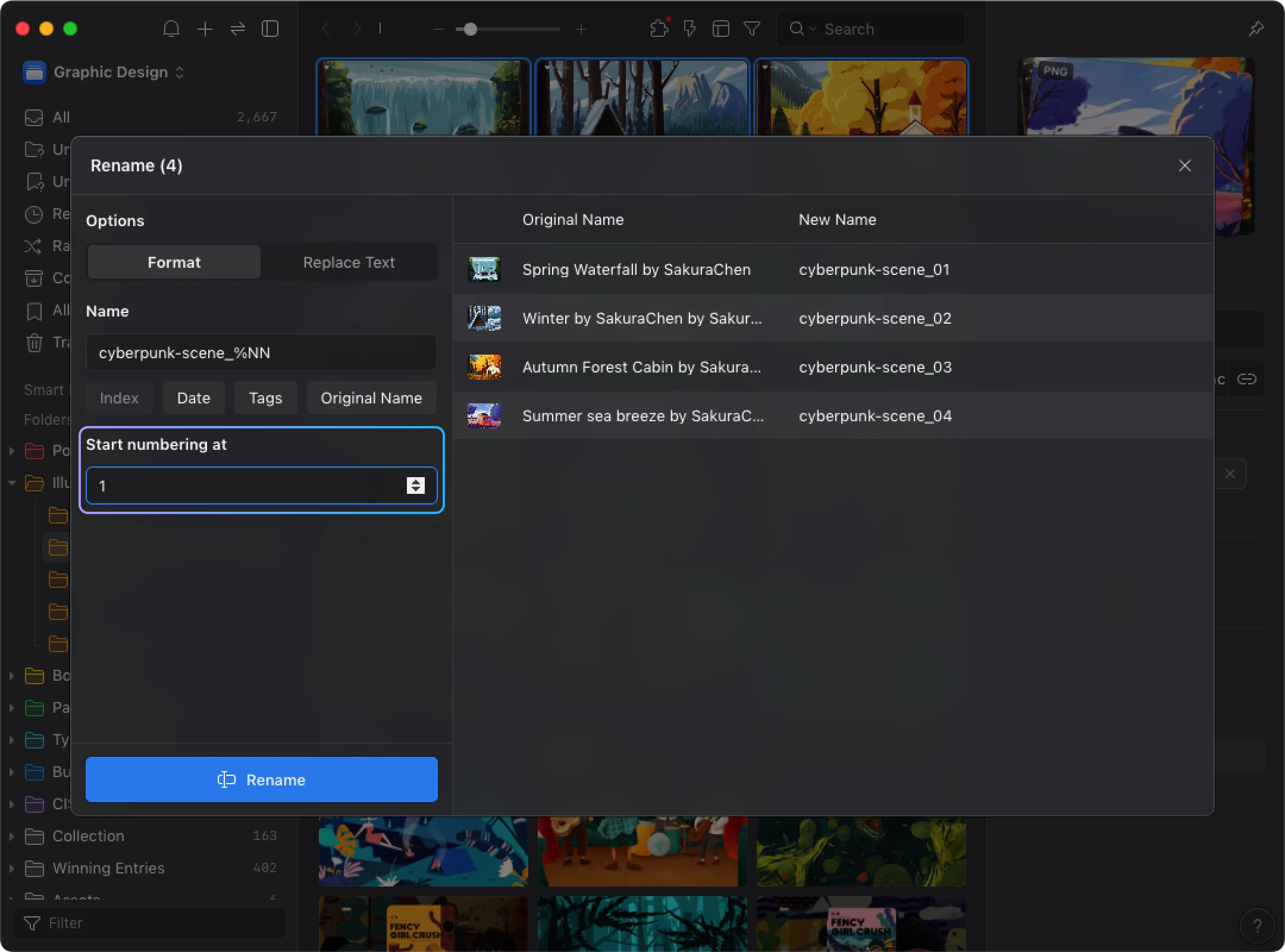The height and width of the screenshot is (952, 1285).
Task: Switch to the Replace Text tab
Action: pyautogui.click(x=349, y=262)
